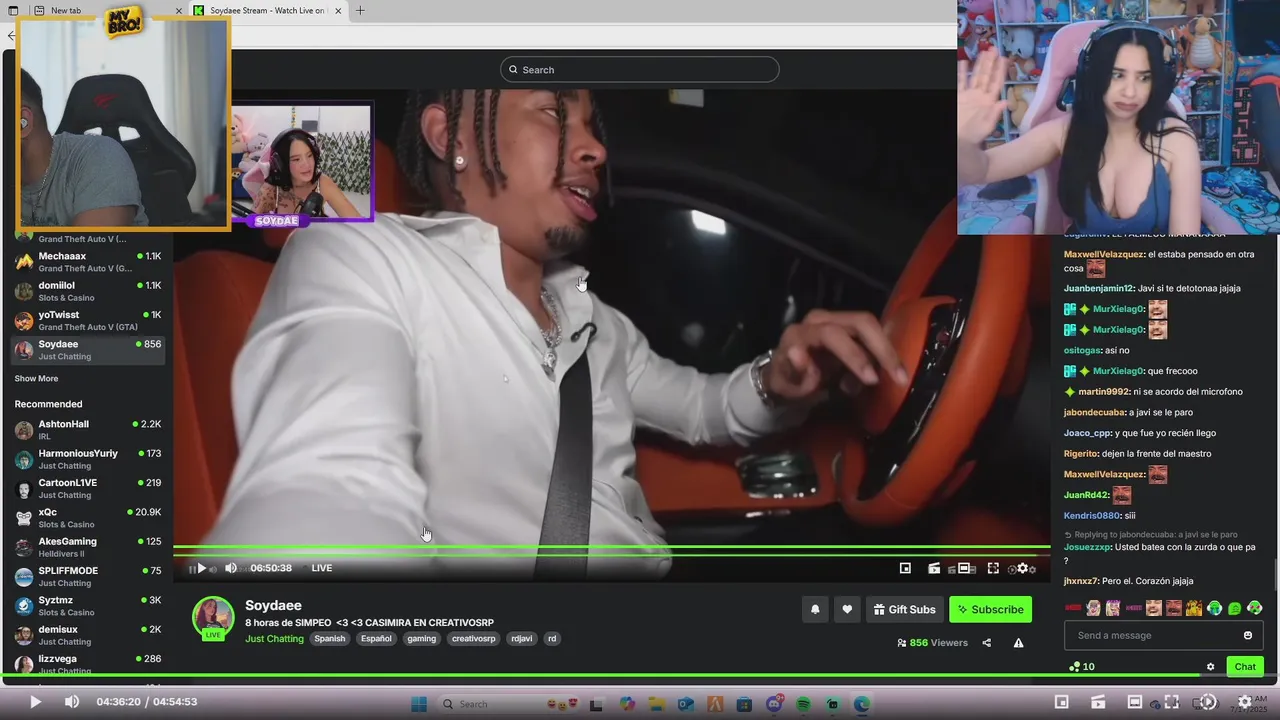1280x720 pixels.
Task: Focus the Kick search box
Action: pos(640,69)
